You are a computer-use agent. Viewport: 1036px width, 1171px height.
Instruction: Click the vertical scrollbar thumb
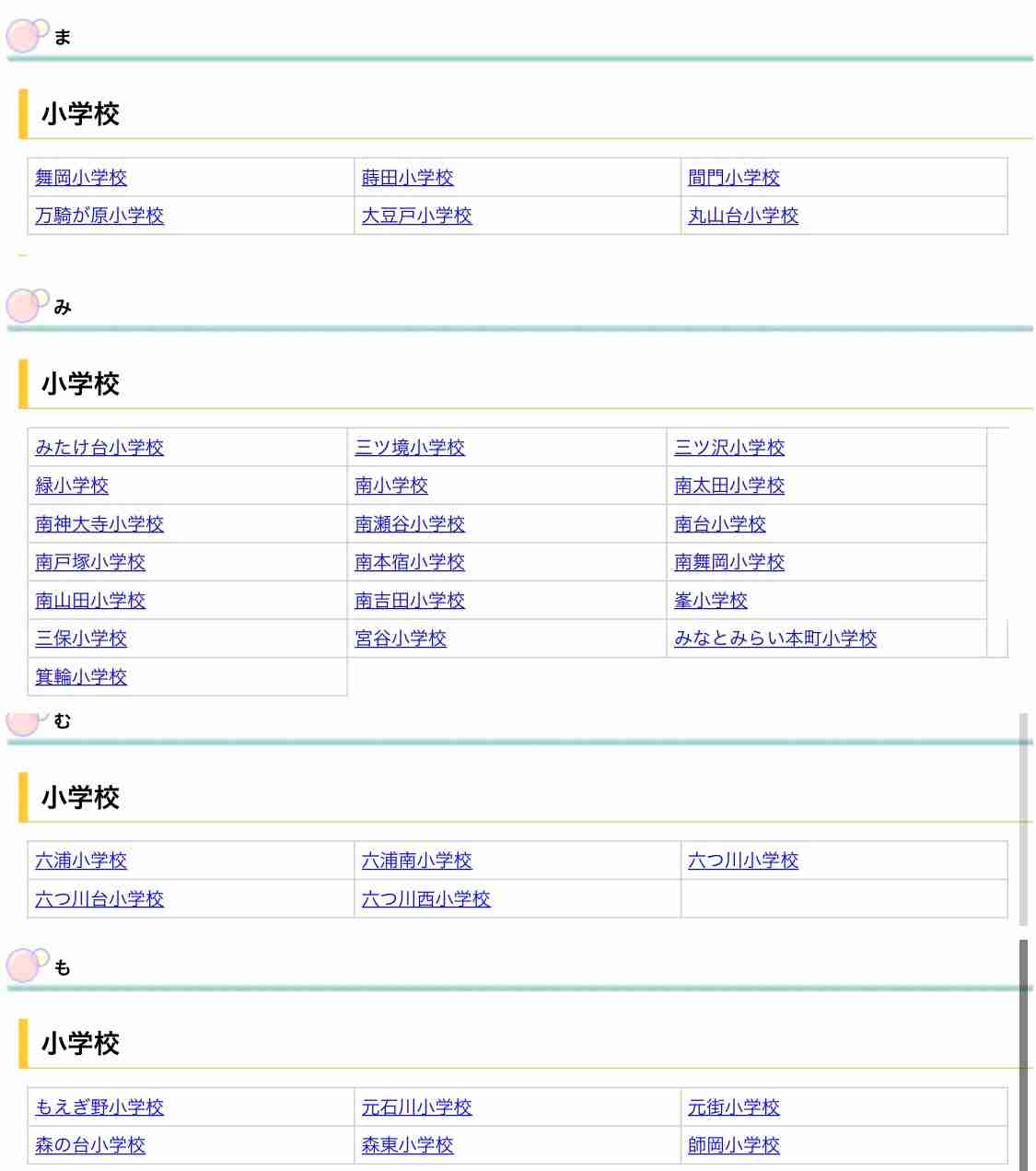pos(1023,1055)
